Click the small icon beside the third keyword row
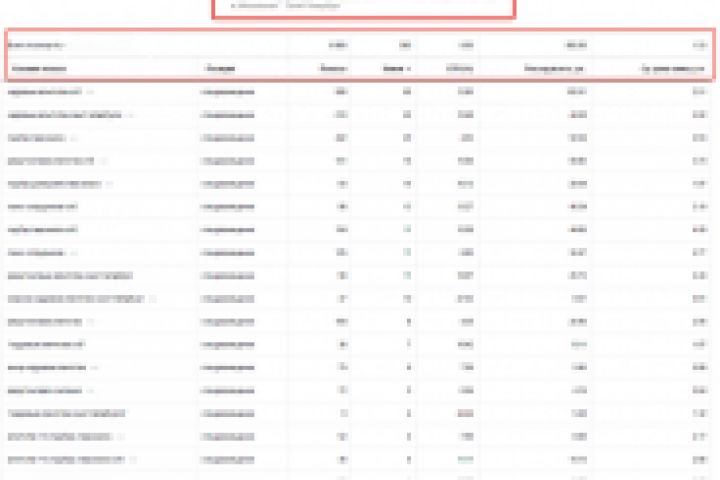The height and width of the screenshot is (480, 720). [74, 138]
